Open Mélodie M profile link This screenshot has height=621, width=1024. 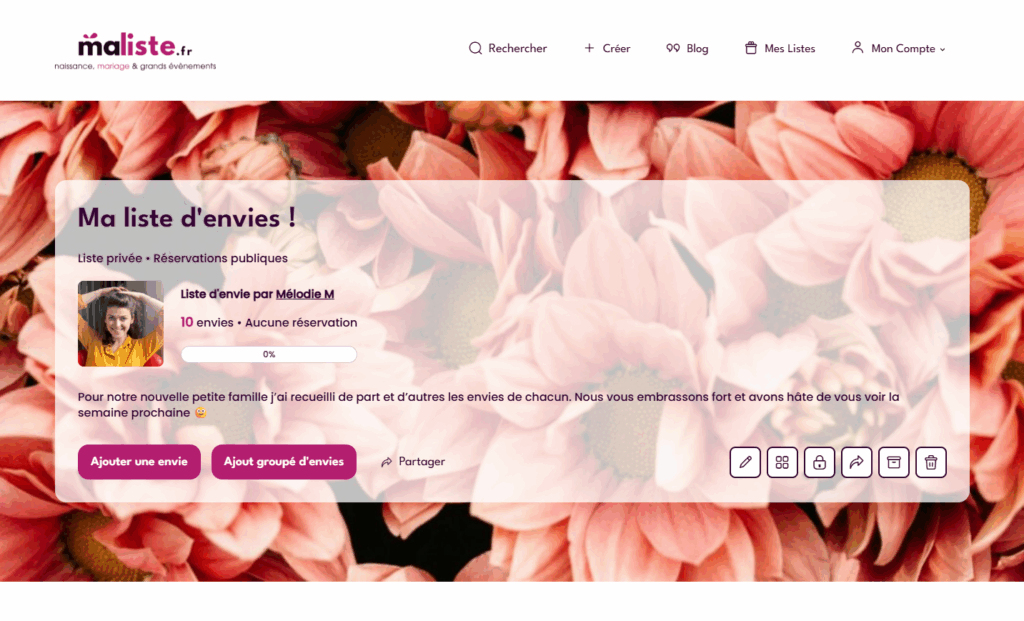305,294
